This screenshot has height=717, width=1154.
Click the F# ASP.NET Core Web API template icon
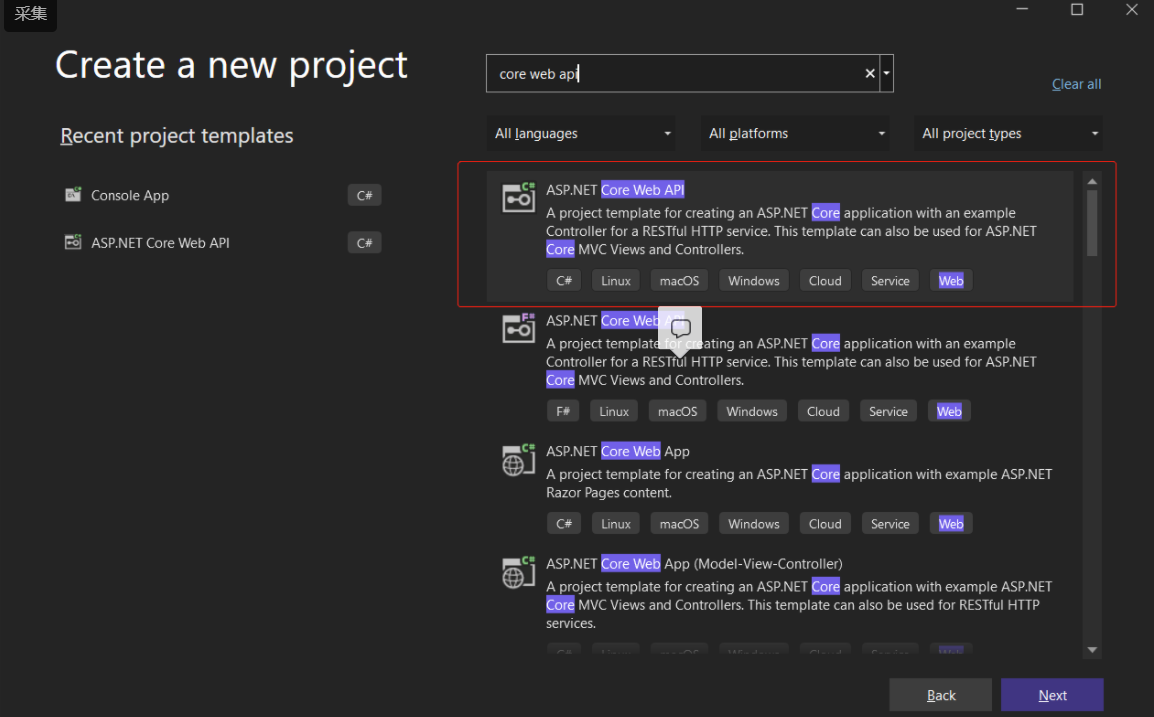pos(518,328)
